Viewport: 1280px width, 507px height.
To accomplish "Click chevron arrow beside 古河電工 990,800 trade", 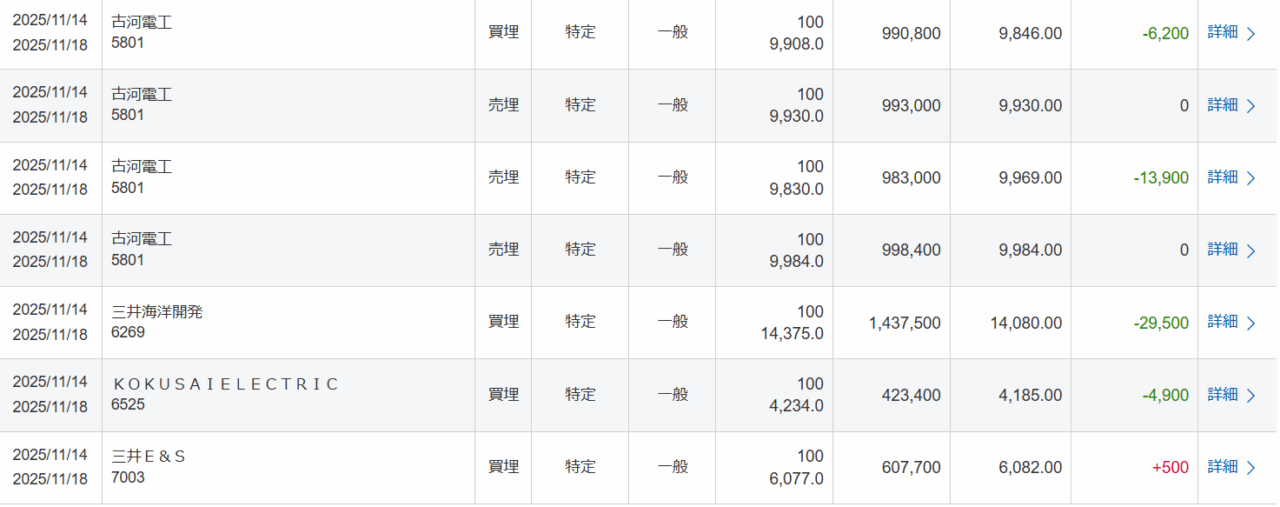I will click(1251, 34).
